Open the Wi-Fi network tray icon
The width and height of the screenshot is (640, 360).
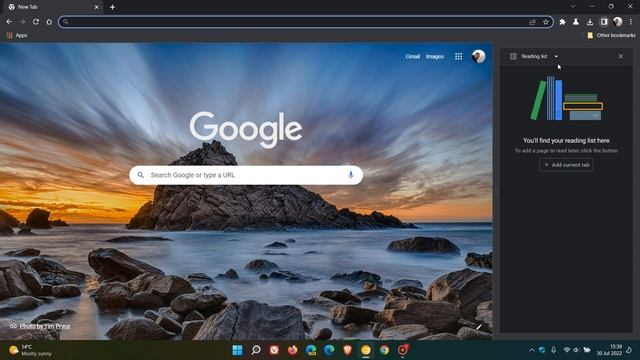coord(567,350)
